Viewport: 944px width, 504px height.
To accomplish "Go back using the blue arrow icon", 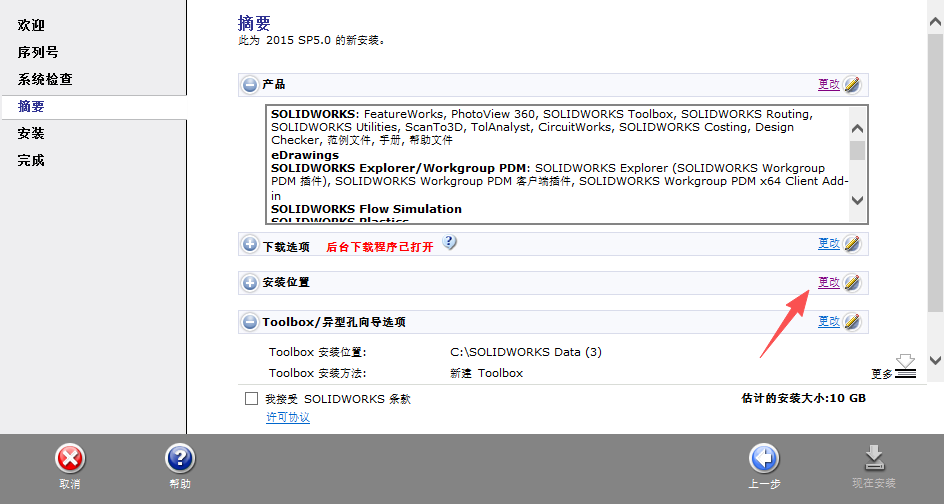I will point(764,459).
